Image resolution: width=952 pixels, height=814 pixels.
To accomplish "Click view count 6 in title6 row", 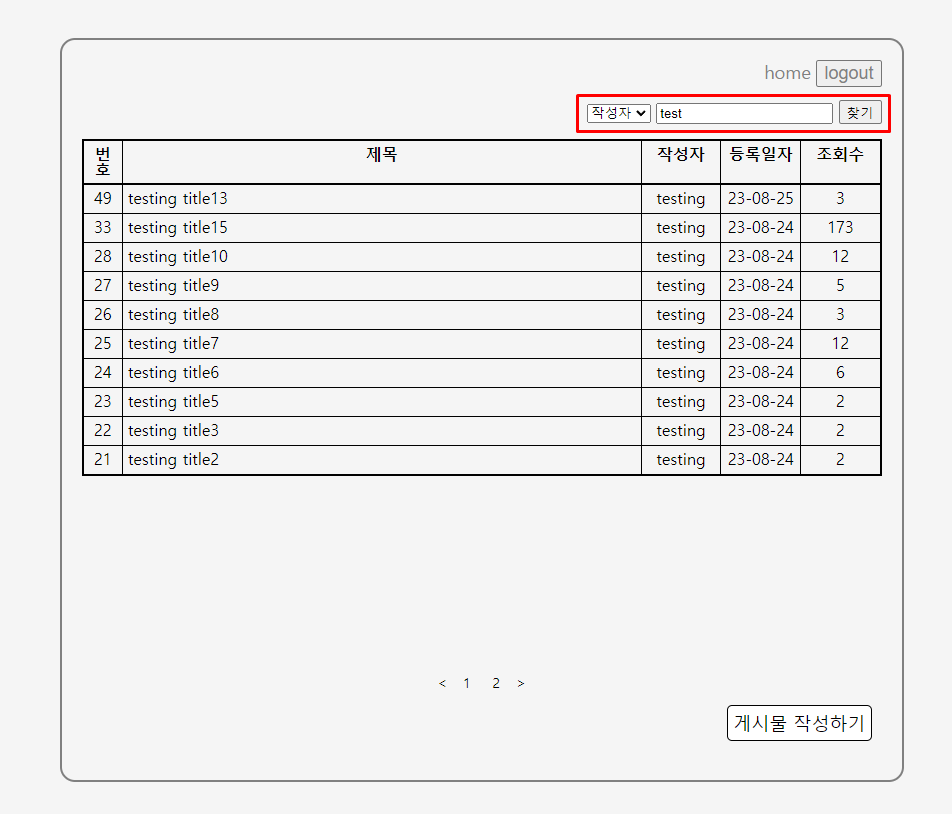I will coord(840,373).
